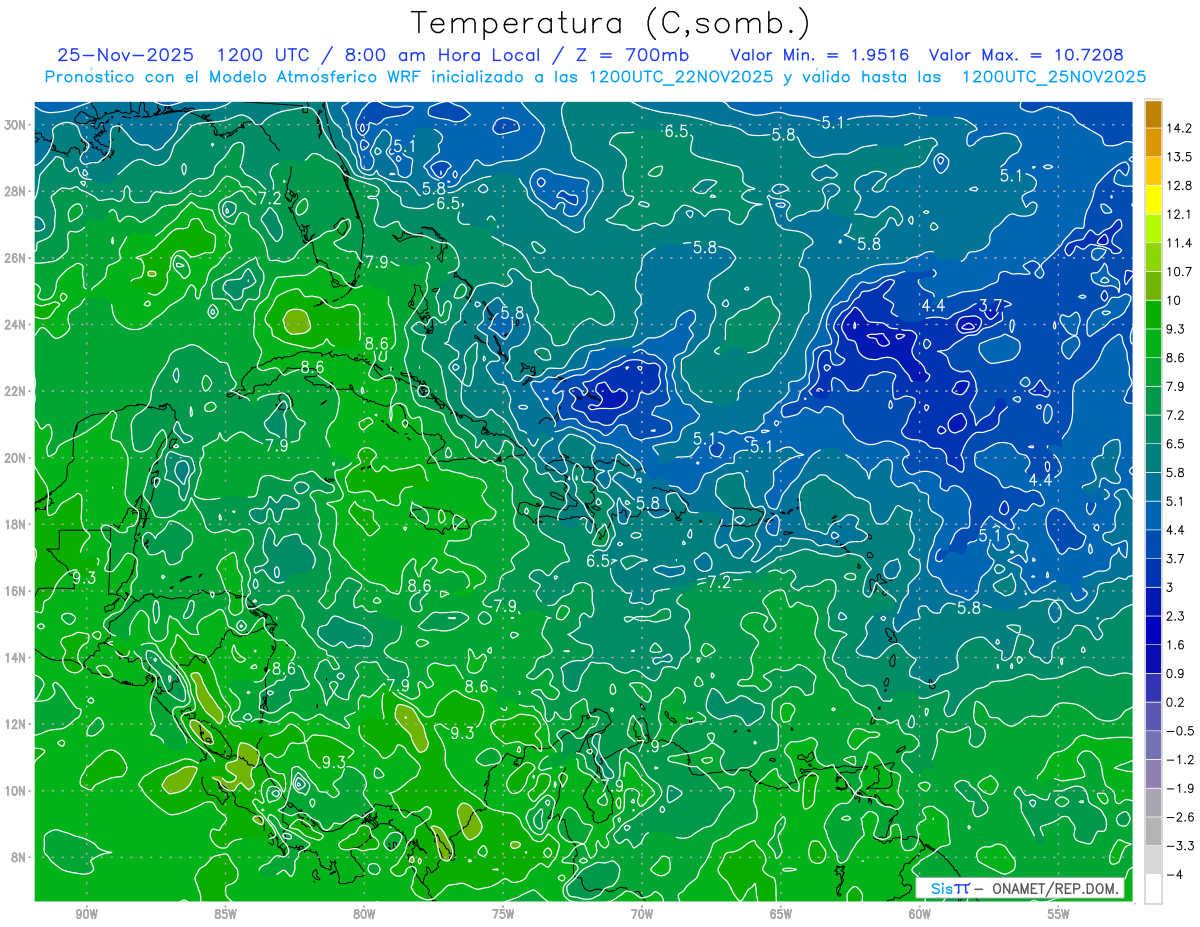This screenshot has width=1200, height=927.
Task: Click the "20N" latitude axis label
Action: point(16,458)
